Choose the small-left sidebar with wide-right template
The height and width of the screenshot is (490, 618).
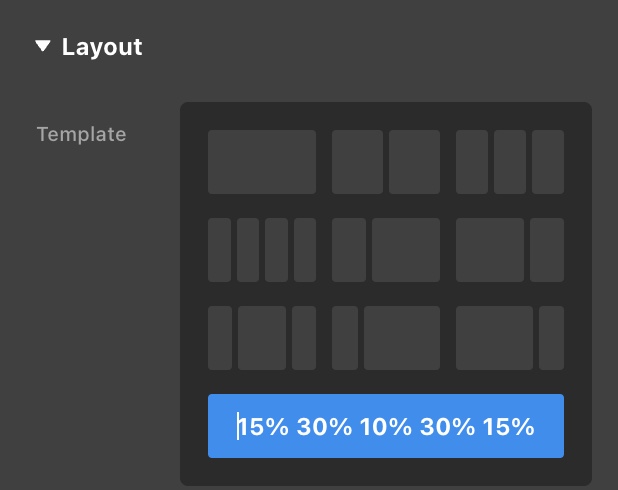(386, 338)
